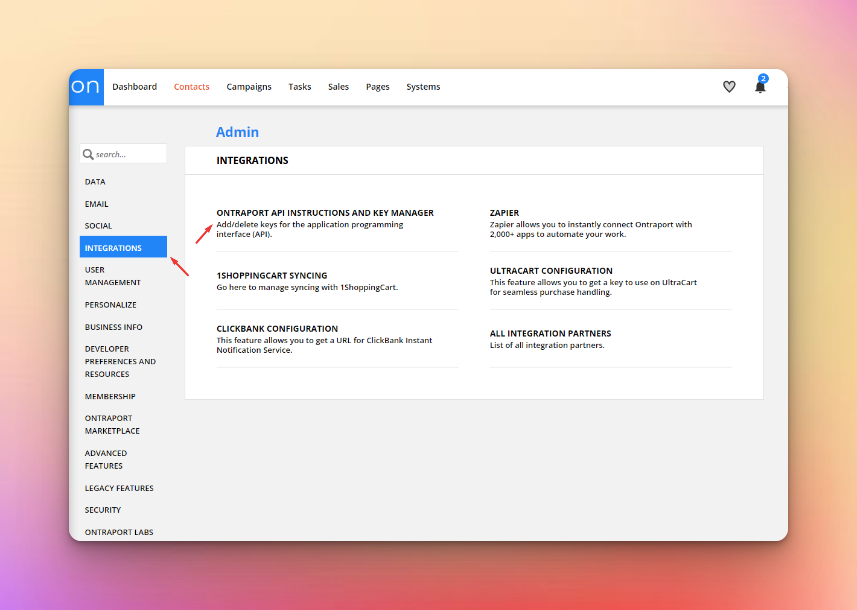
Task: Select EMAIL in the admin sidebar
Action: pyautogui.click(x=97, y=204)
